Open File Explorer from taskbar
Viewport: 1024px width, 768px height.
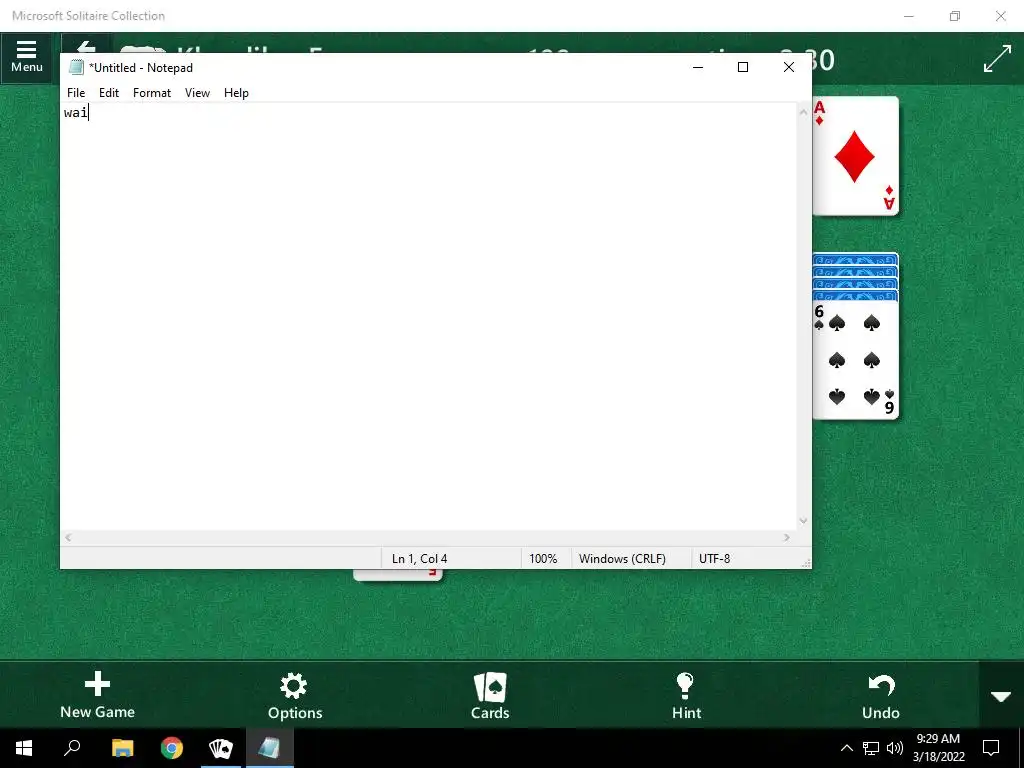(x=122, y=748)
